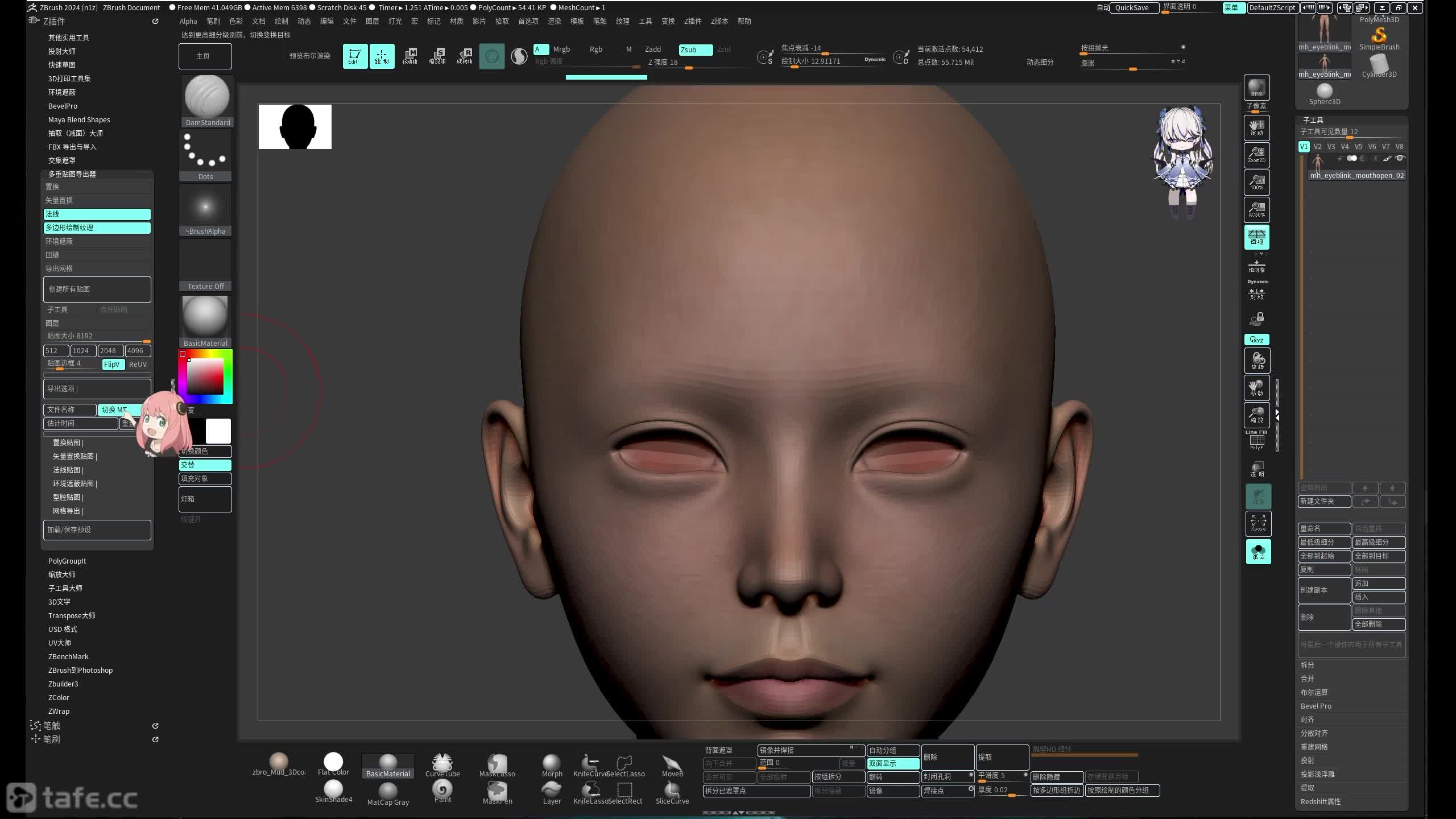Open the BasicMaterial material picker
Screen dimensions: 1456x819
pos(206,321)
